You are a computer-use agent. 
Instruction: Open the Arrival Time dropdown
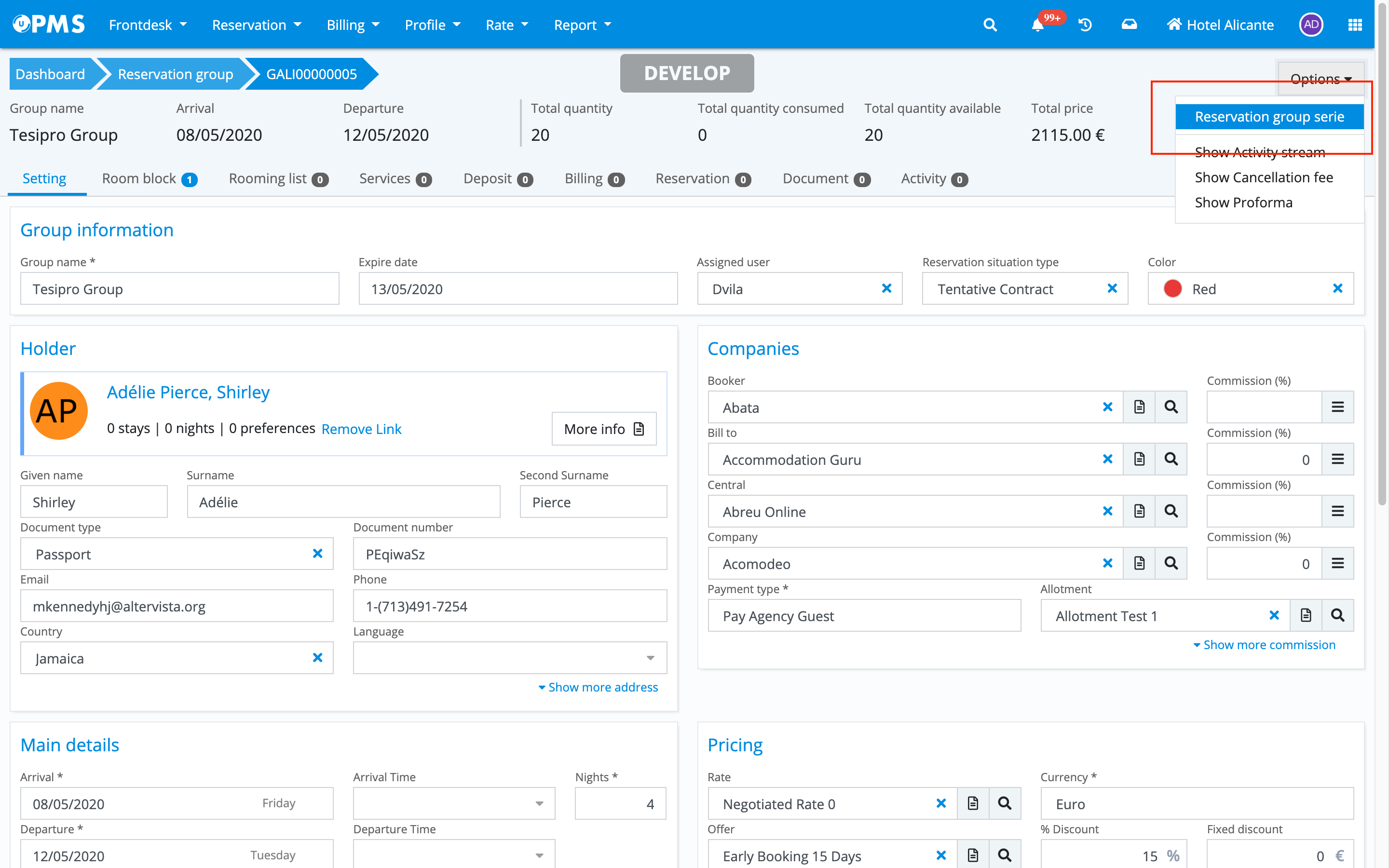pos(539,803)
